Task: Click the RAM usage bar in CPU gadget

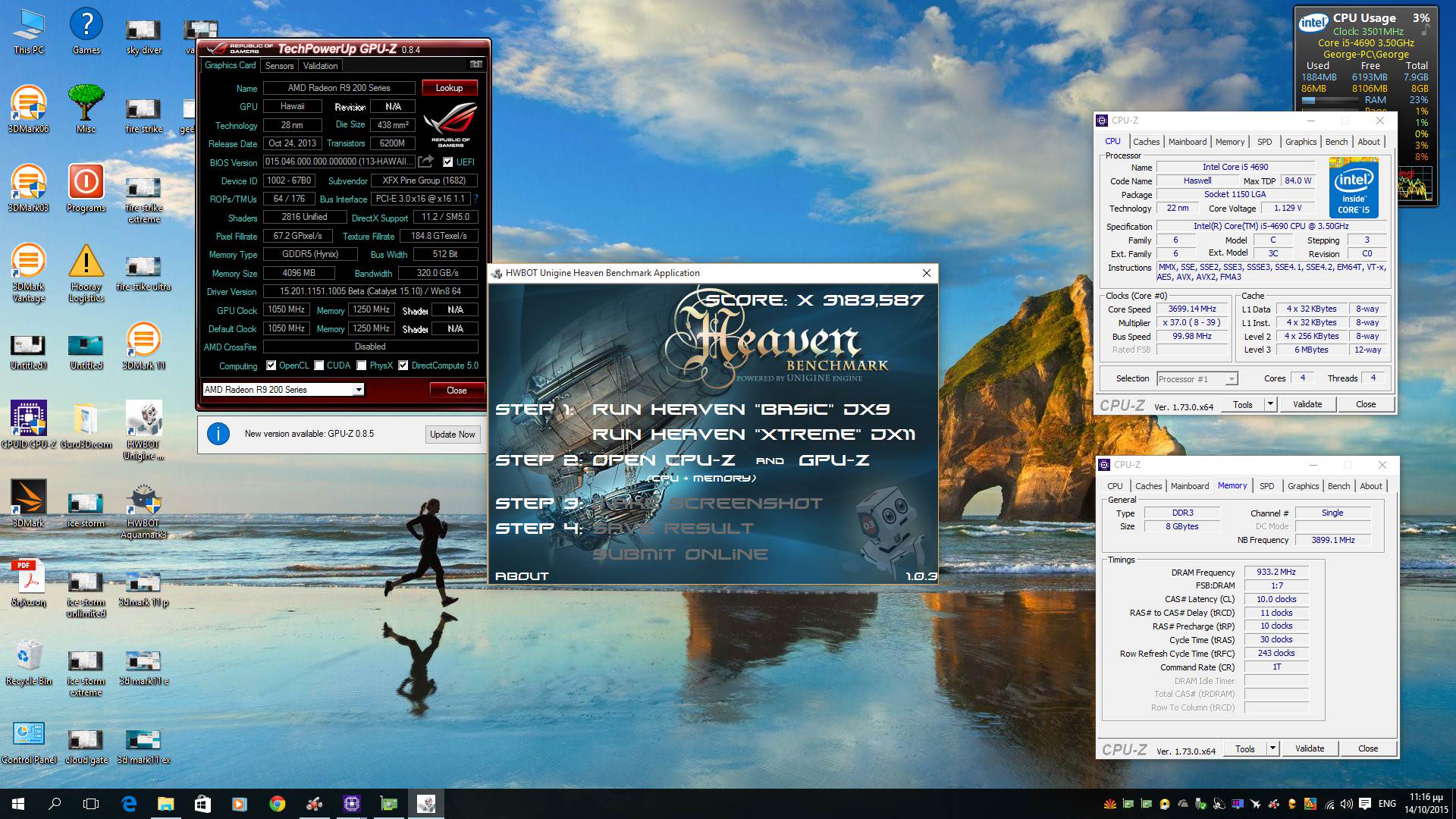Action: pos(1331,100)
